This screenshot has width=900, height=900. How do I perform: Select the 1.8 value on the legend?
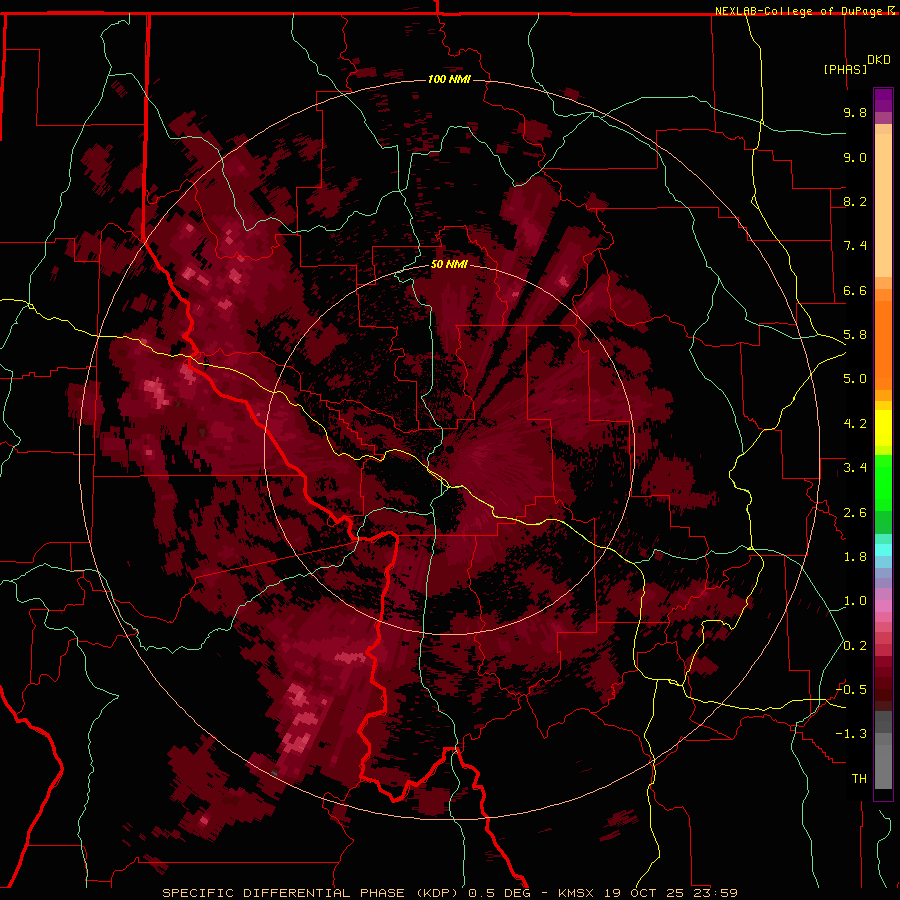click(855, 557)
